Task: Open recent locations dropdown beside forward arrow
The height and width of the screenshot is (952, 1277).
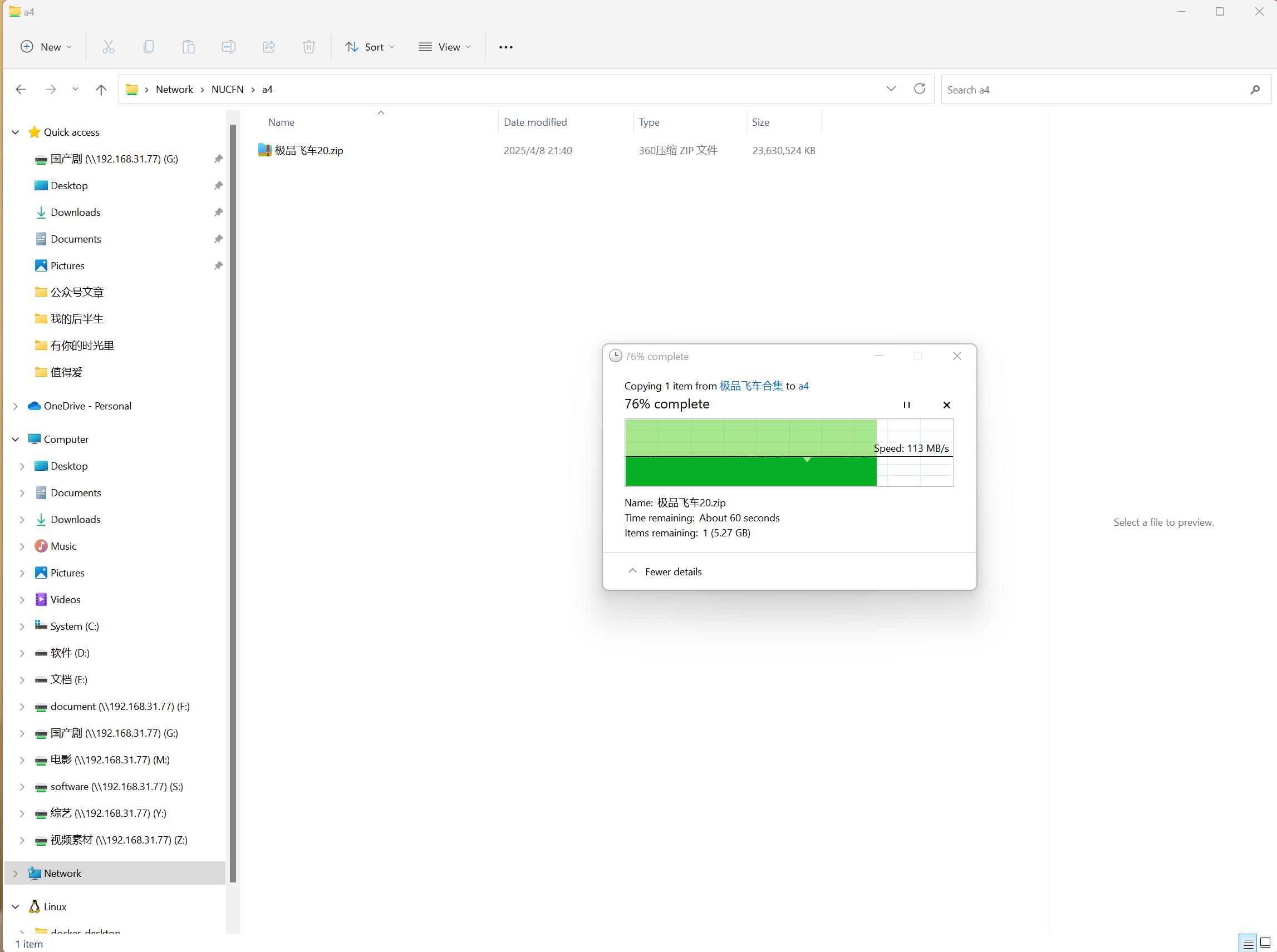Action: (76, 90)
